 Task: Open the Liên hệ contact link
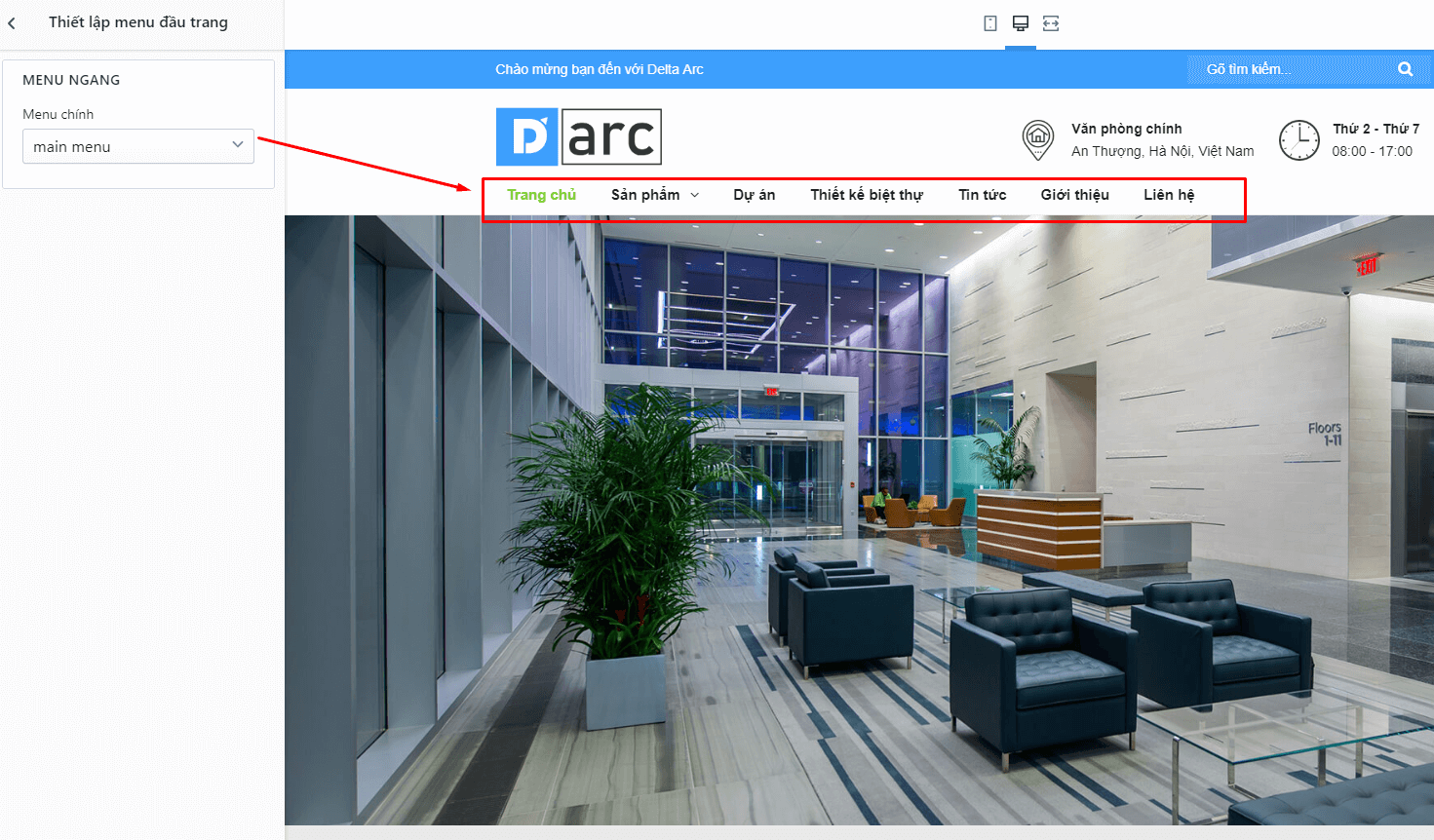(1169, 195)
